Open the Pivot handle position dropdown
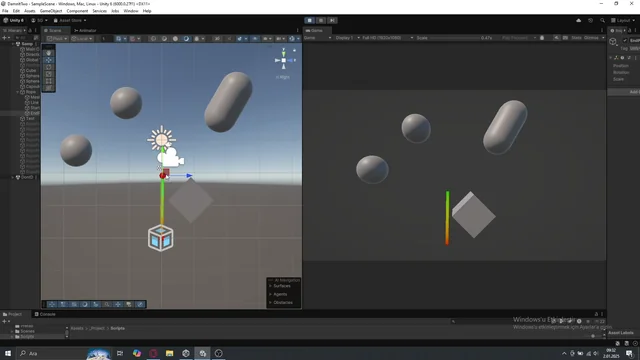640x360 pixels. click(x=57, y=39)
